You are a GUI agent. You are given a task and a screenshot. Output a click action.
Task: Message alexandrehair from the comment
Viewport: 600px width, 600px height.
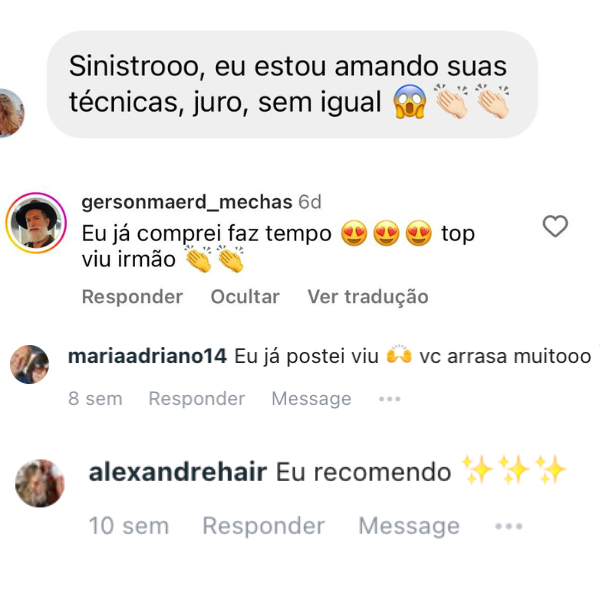click(x=409, y=527)
